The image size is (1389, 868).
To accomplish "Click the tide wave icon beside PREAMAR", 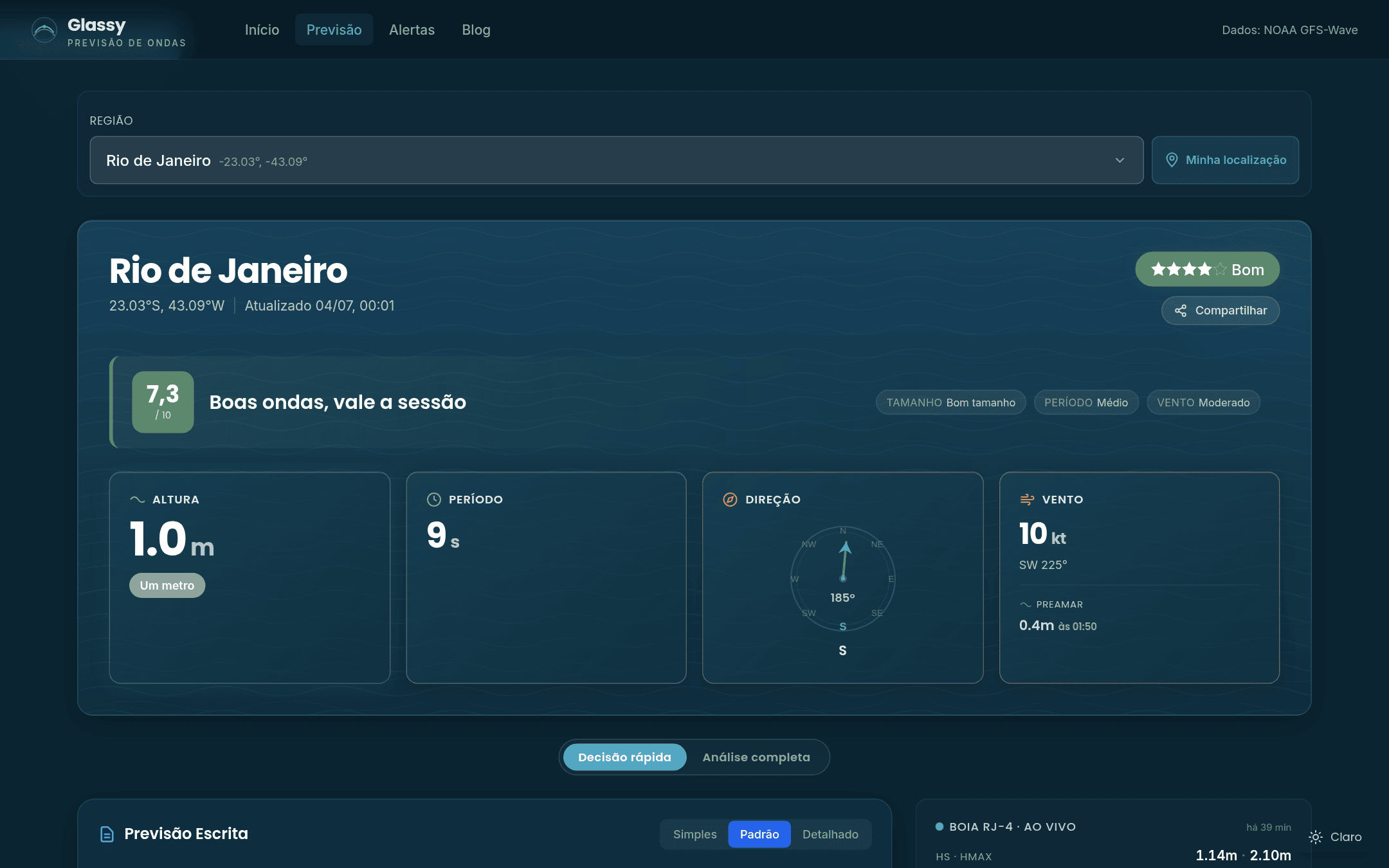I will click(1026, 604).
